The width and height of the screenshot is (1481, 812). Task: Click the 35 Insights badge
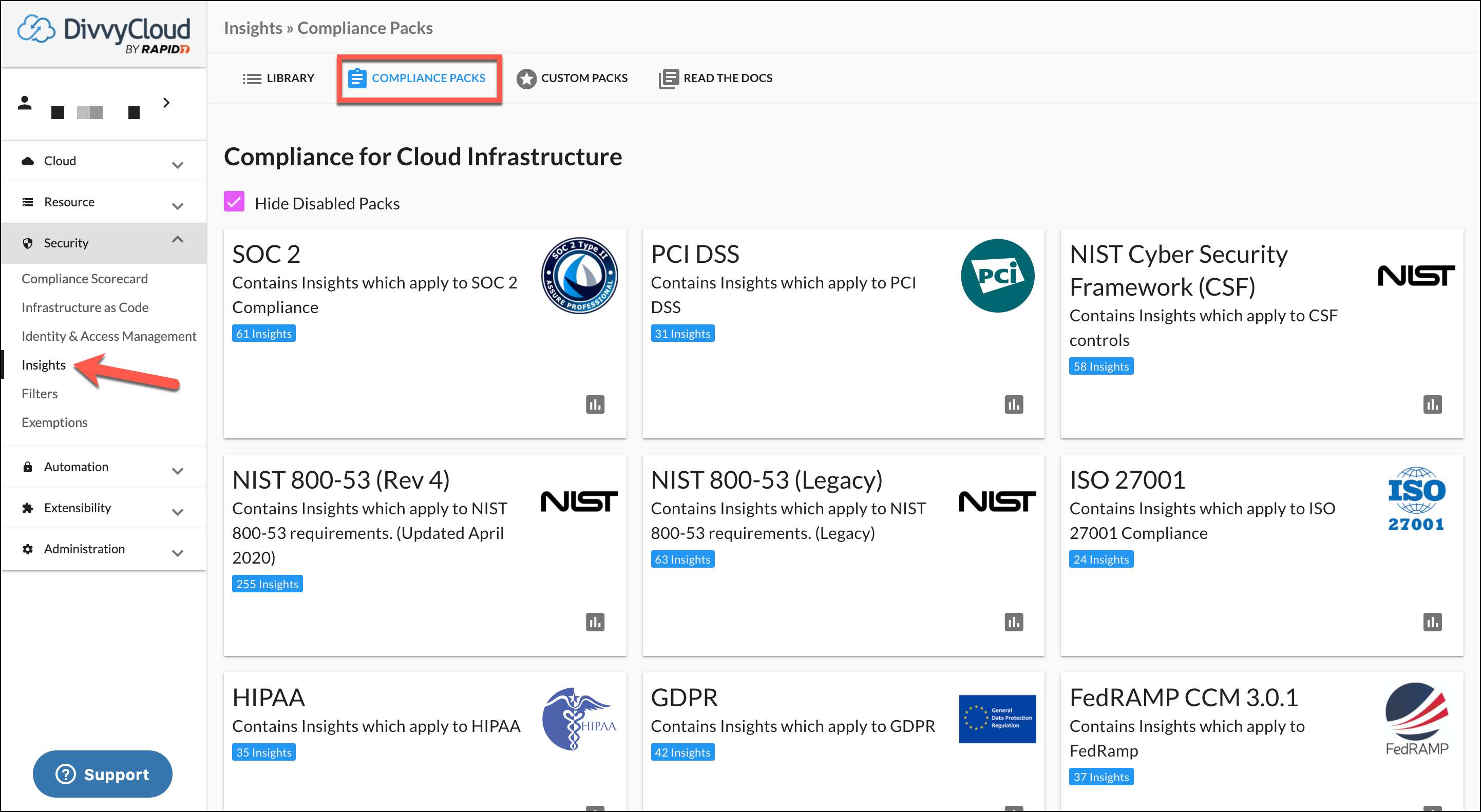264,752
